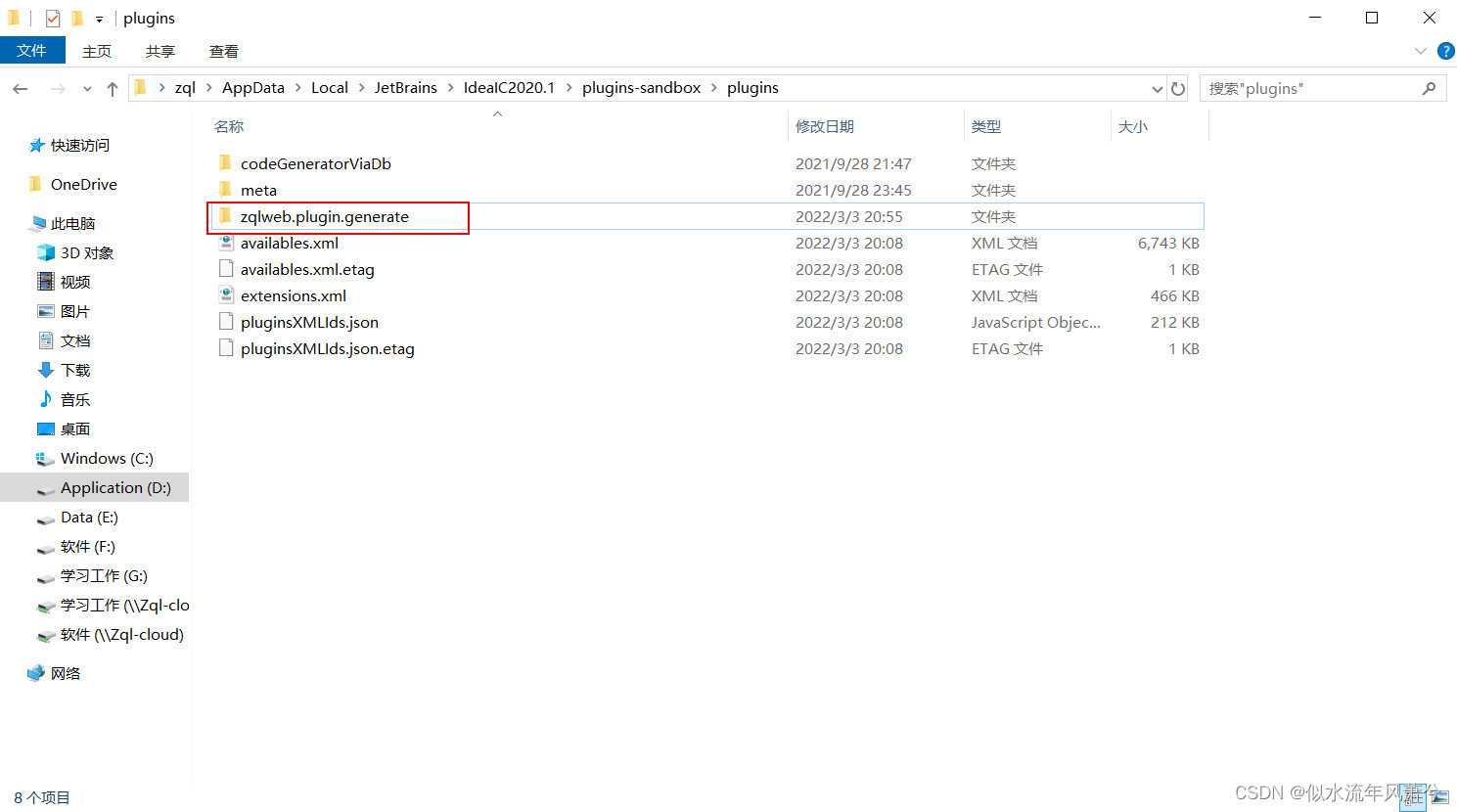Expand chevron after plugins-sandbox breadcrumb

[714, 88]
